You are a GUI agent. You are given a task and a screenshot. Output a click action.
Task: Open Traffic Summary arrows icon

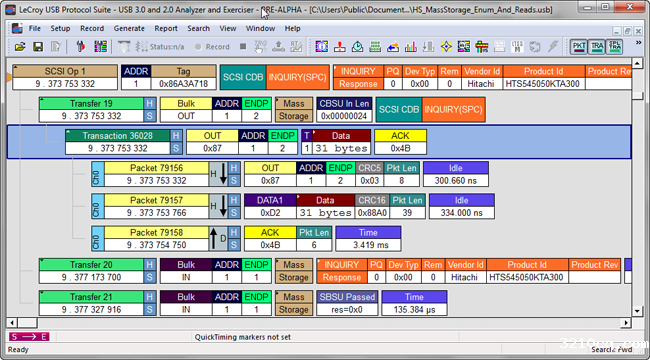click(393, 47)
